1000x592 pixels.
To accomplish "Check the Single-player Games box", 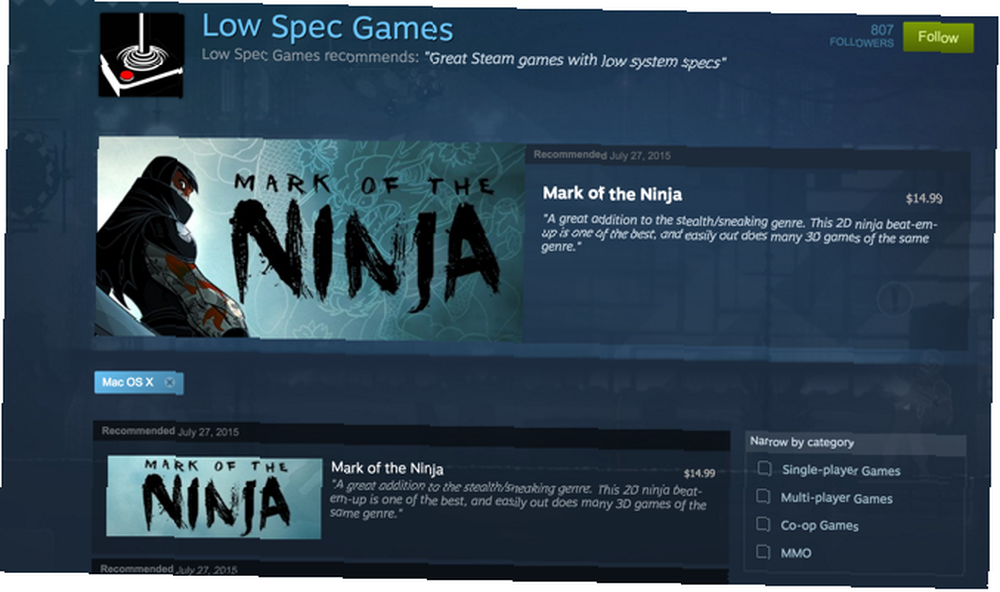I will pos(763,468).
